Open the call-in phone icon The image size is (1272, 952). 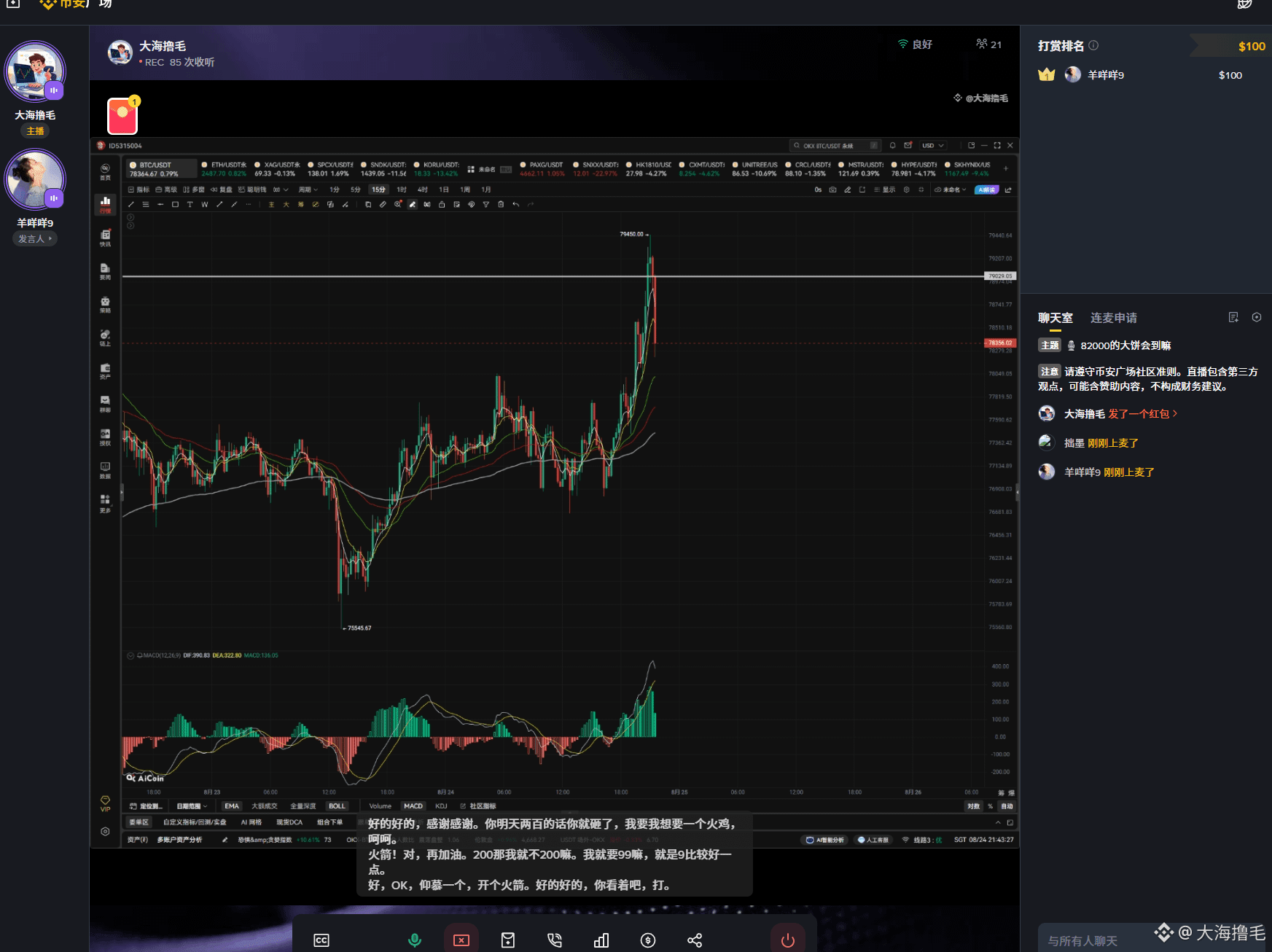tap(555, 940)
